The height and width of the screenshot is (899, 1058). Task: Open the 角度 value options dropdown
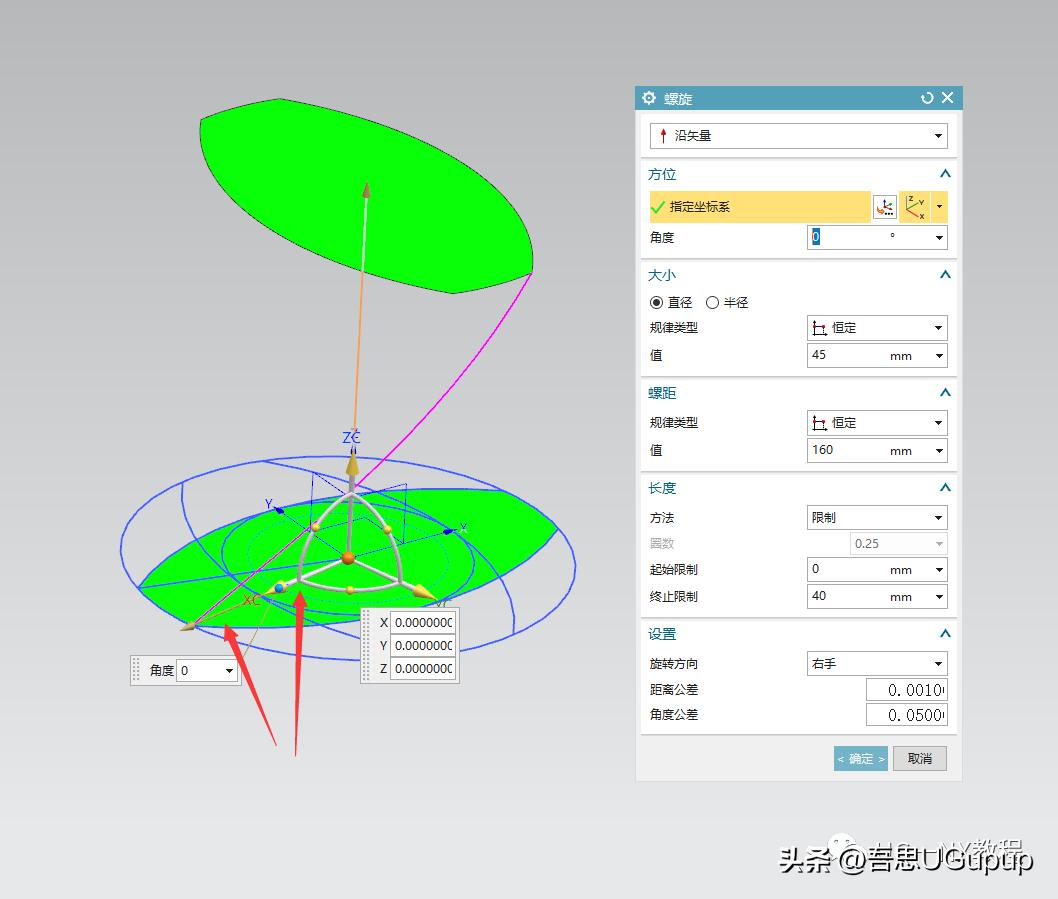pyautogui.click(x=939, y=238)
